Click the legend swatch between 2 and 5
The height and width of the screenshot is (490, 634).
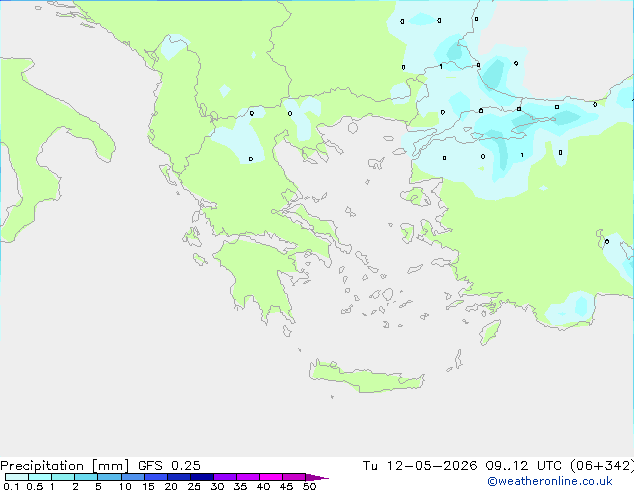pyautogui.click(x=86, y=477)
